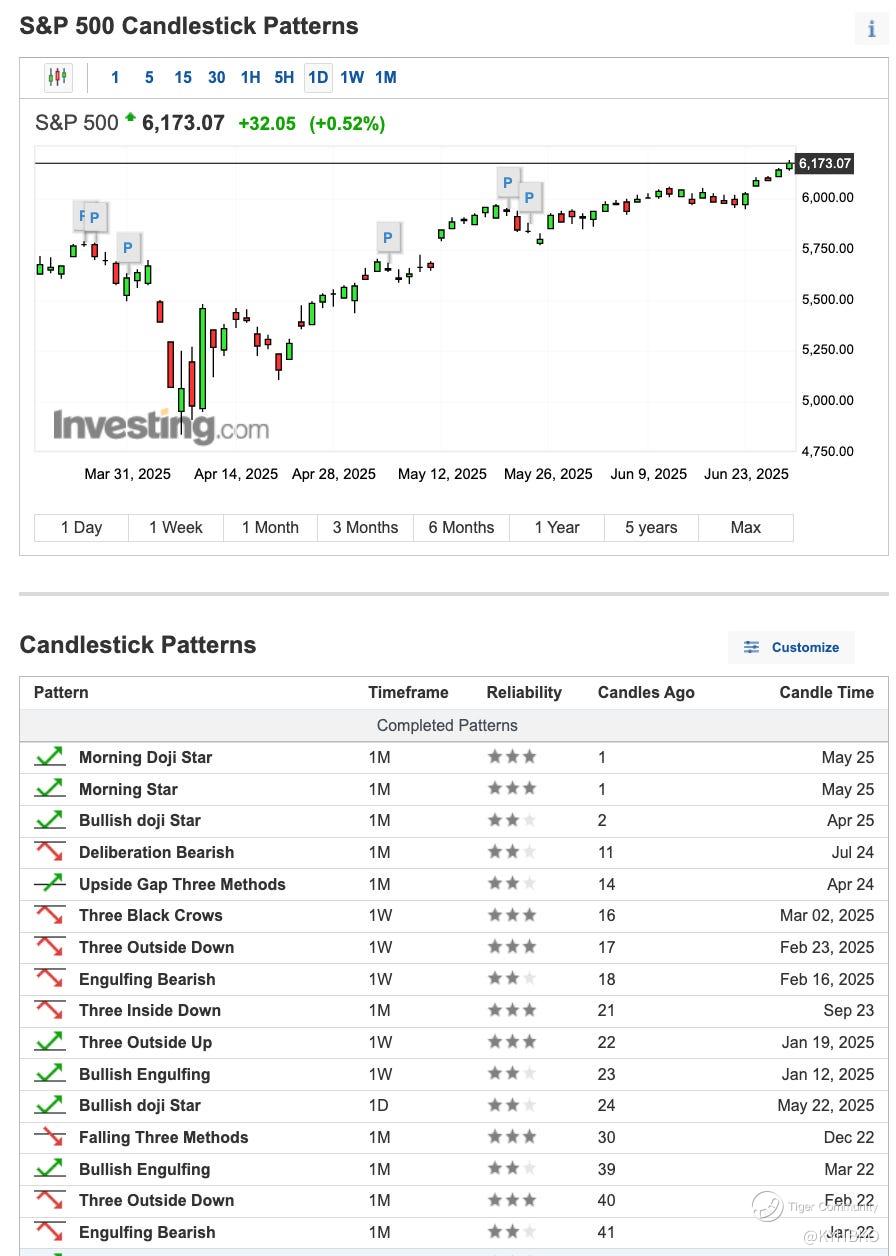Click the Deliberation Bearish pattern name

click(x=156, y=852)
